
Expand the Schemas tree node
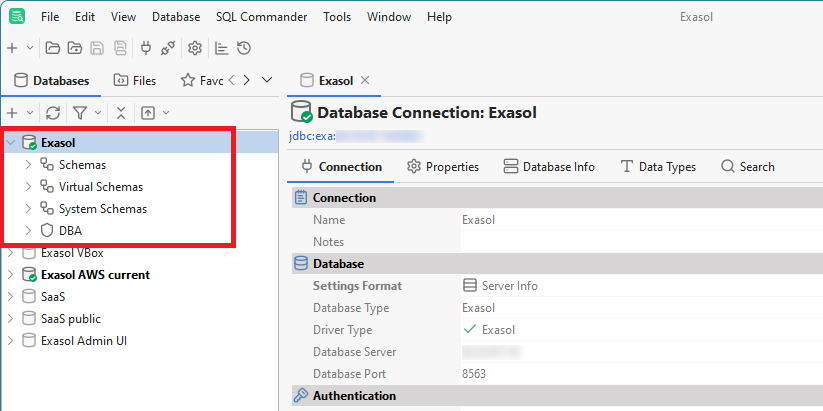click(x=28, y=165)
